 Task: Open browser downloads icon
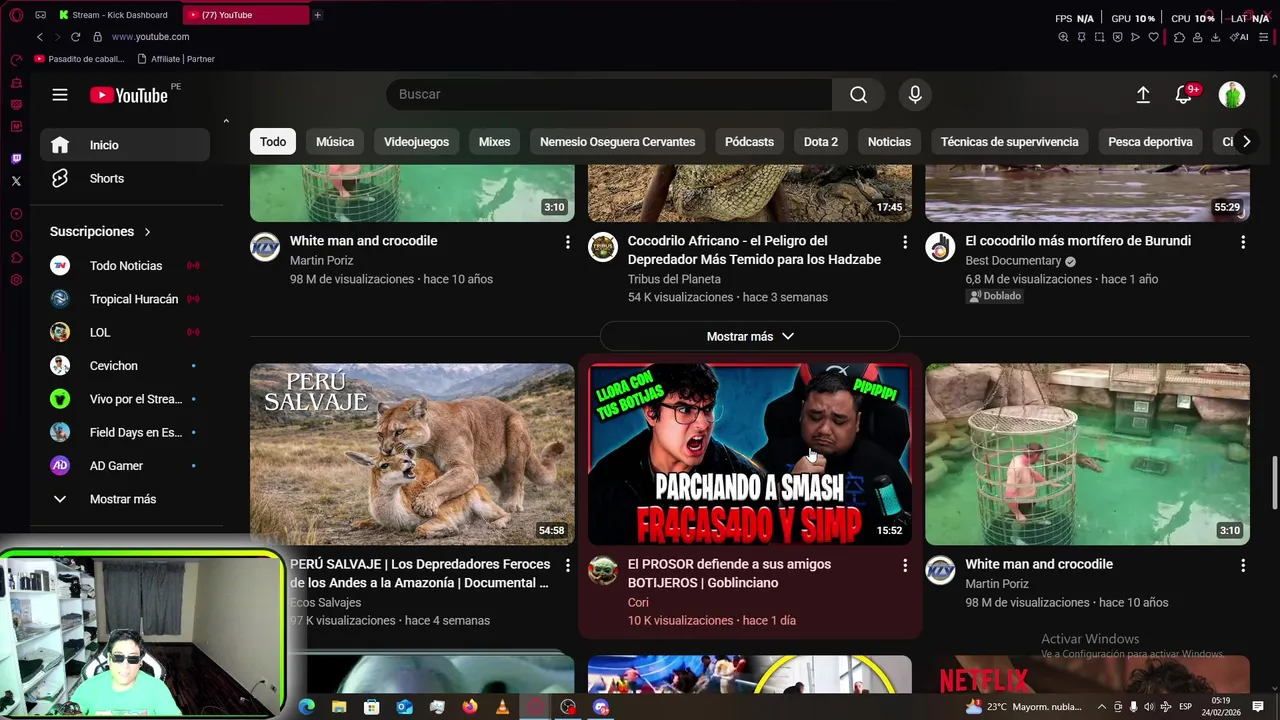pos(1215,37)
